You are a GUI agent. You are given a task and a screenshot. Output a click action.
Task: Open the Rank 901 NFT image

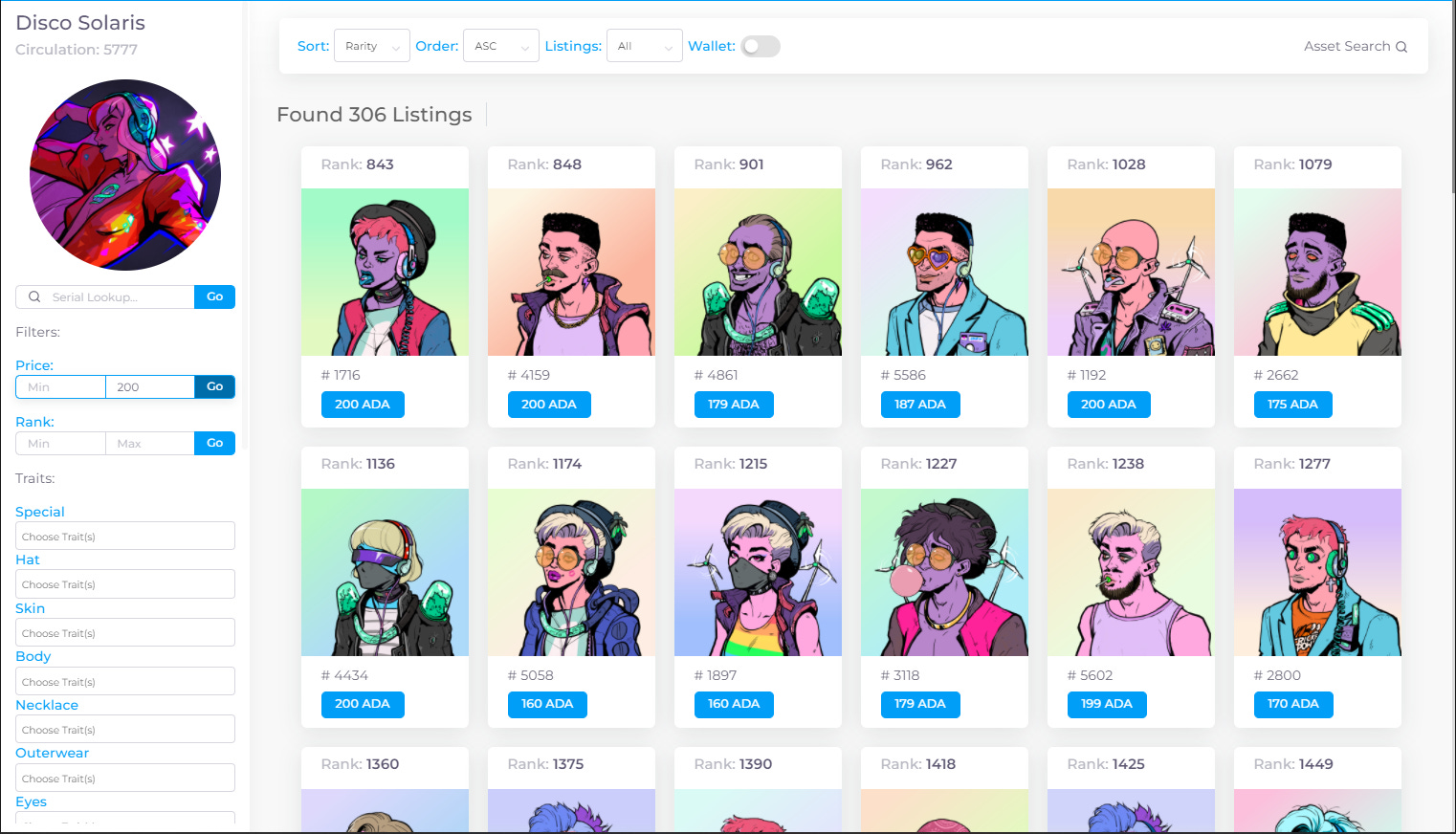758,272
